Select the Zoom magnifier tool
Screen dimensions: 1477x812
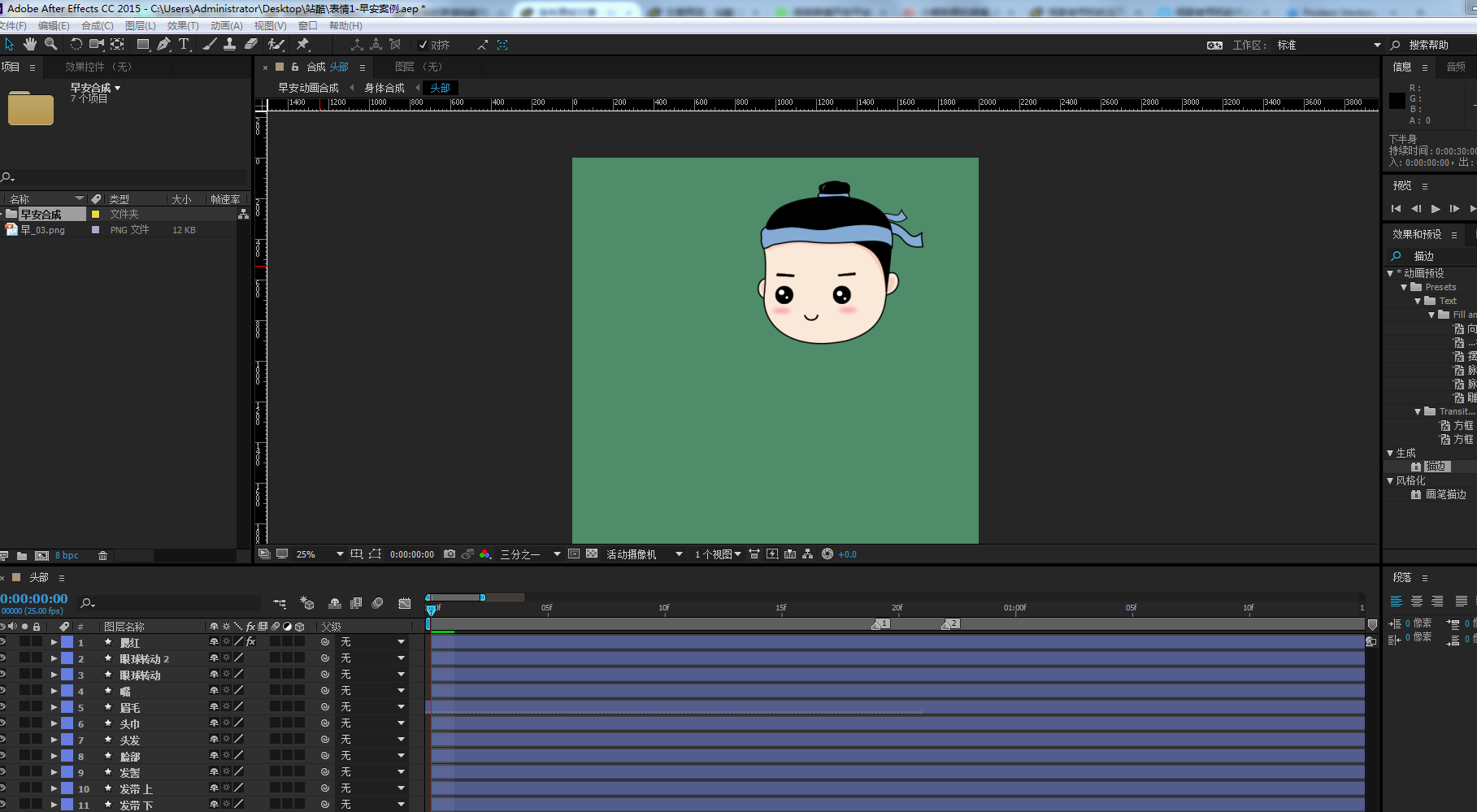50,44
